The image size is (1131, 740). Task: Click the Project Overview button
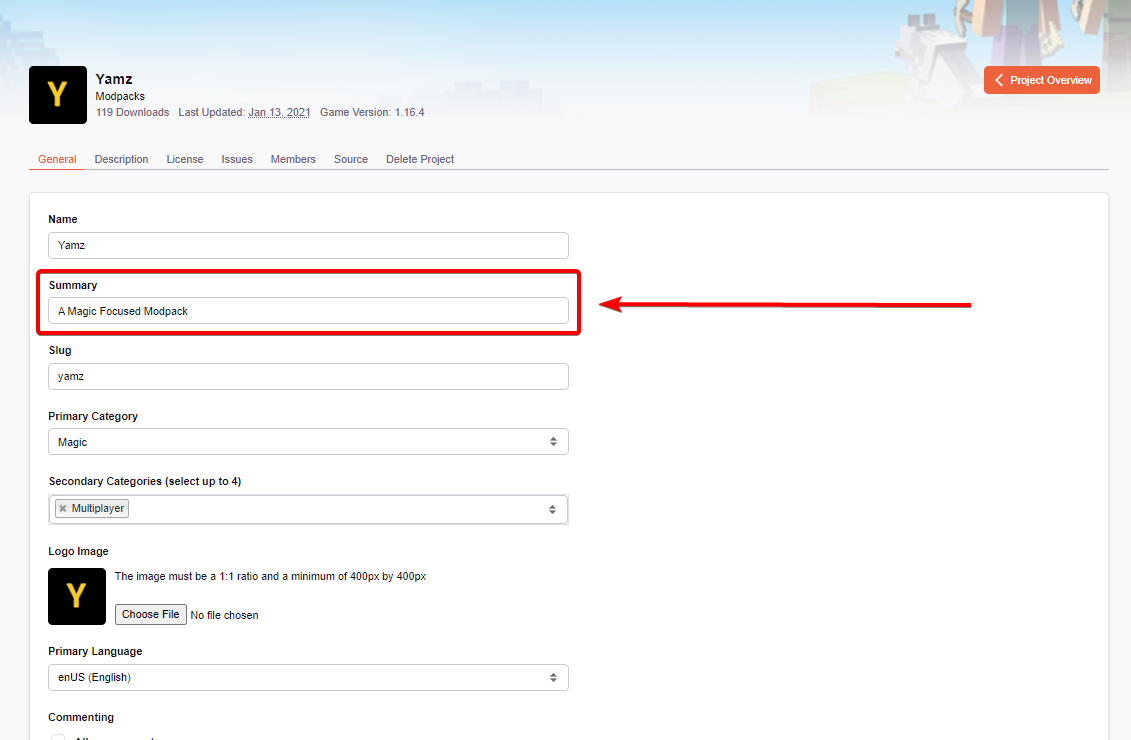1042,80
